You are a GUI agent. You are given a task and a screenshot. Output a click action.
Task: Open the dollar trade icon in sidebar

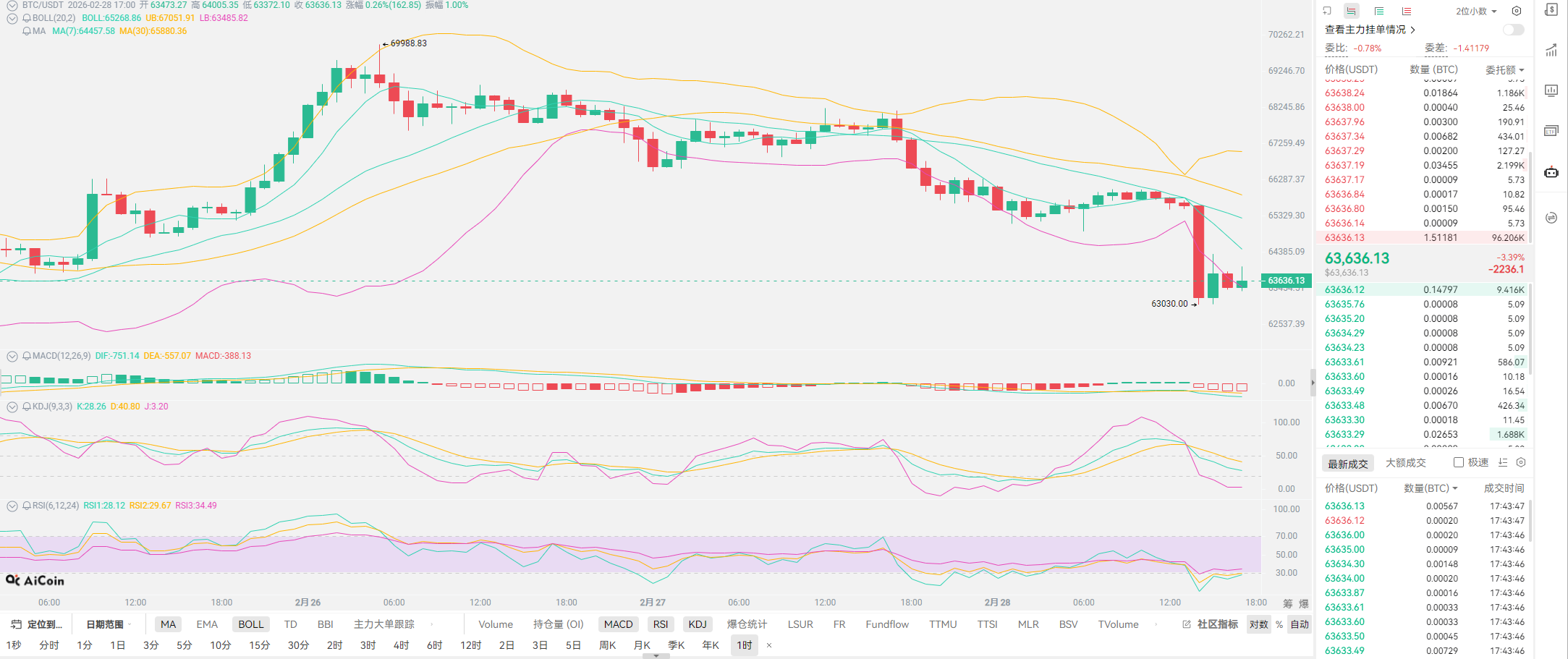click(x=1551, y=10)
